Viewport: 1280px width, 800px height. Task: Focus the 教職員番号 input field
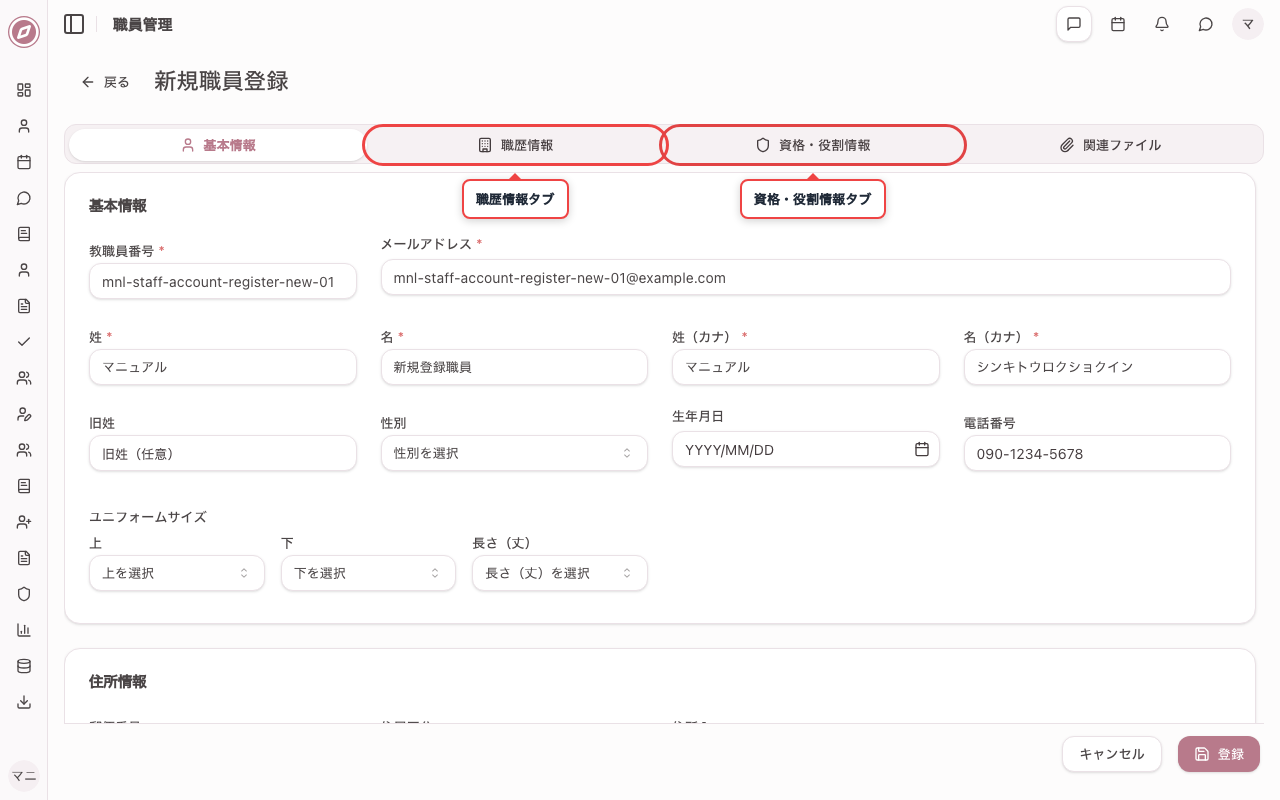click(x=223, y=282)
